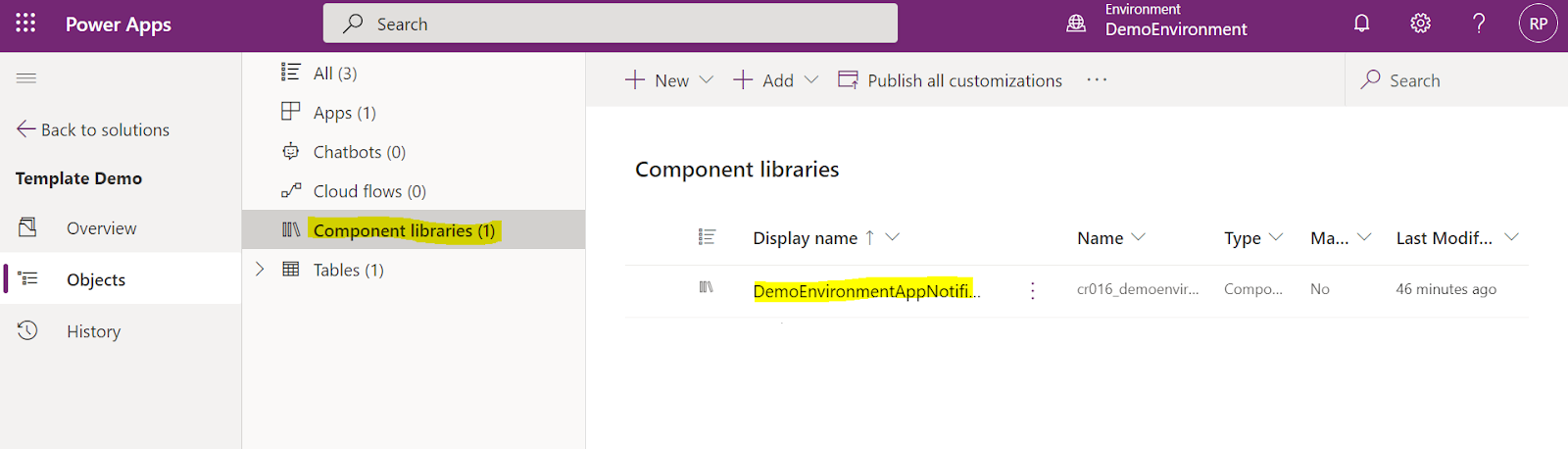The height and width of the screenshot is (449, 1568).
Task: Open the more commands ellipsis
Action: point(1097,79)
